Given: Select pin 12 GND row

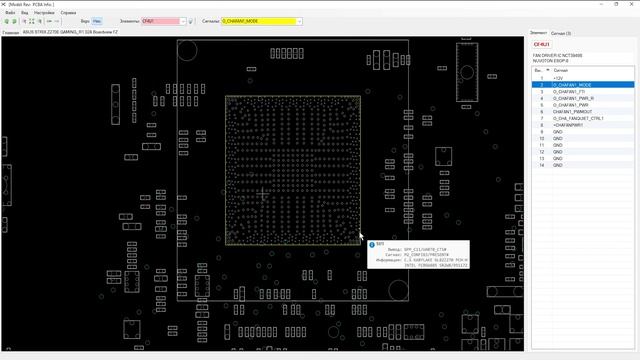Looking at the screenshot, I should (x=583, y=152).
